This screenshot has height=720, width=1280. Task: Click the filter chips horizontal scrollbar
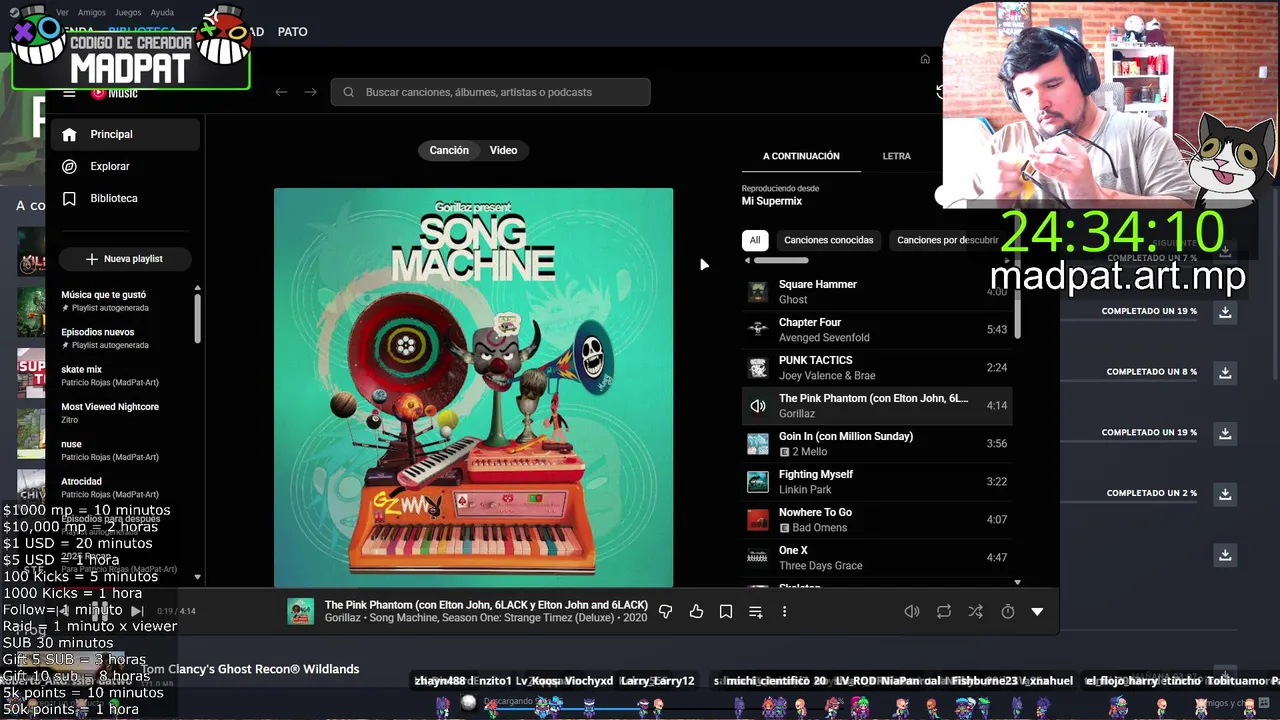click(780, 260)
